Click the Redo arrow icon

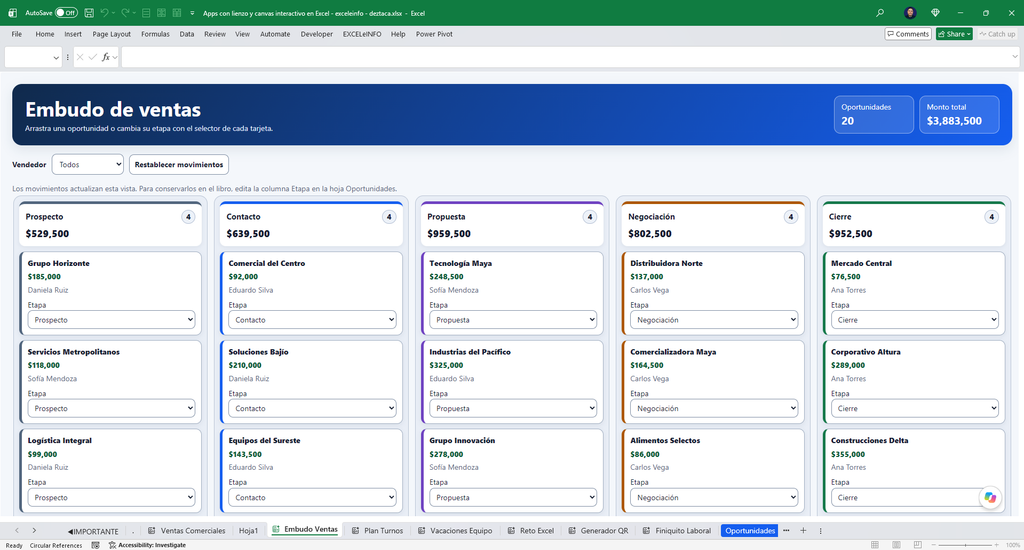[125, 13]
